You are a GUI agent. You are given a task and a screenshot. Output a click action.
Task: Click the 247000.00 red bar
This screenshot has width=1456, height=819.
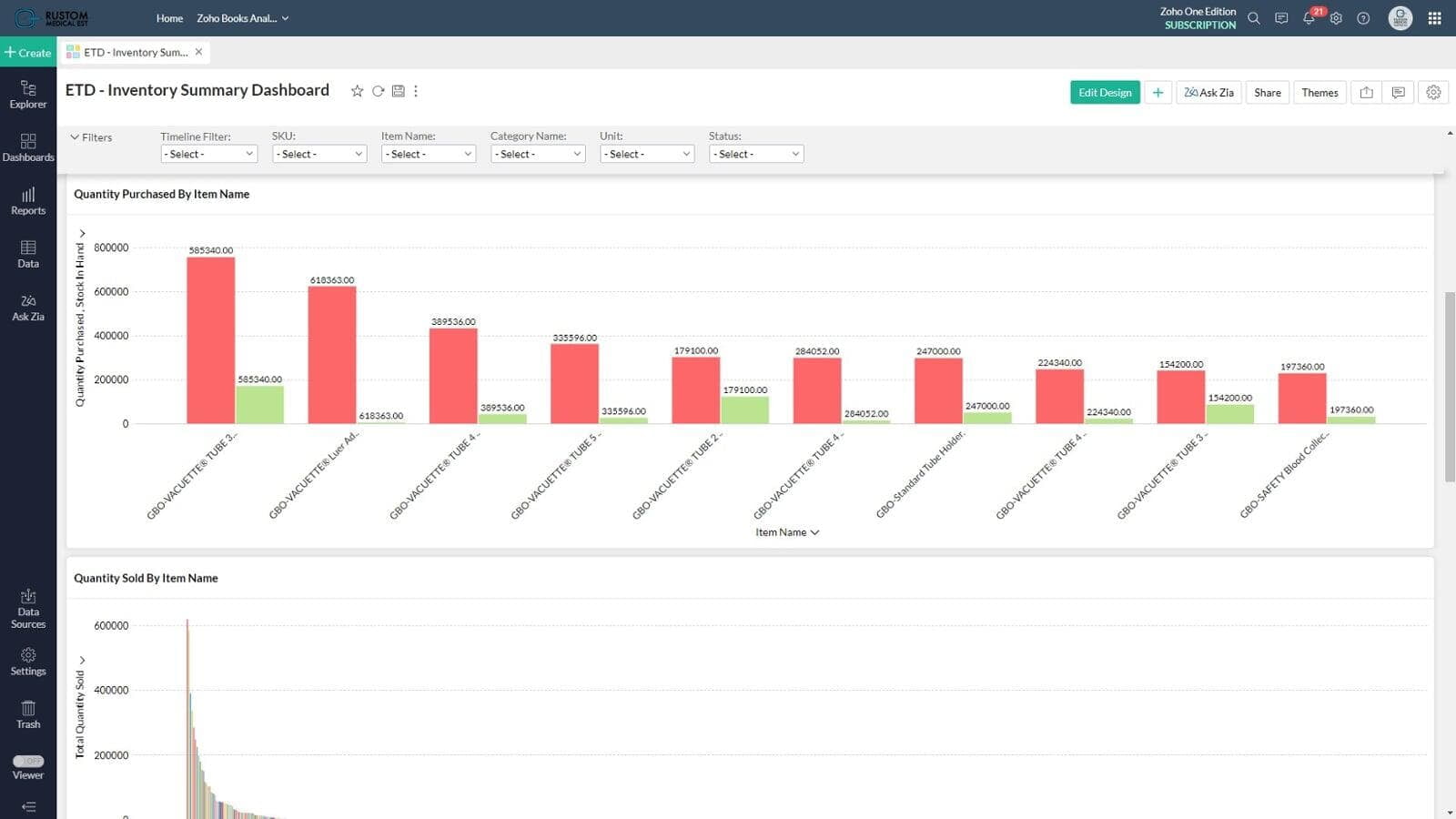click(x=938, y=390)
